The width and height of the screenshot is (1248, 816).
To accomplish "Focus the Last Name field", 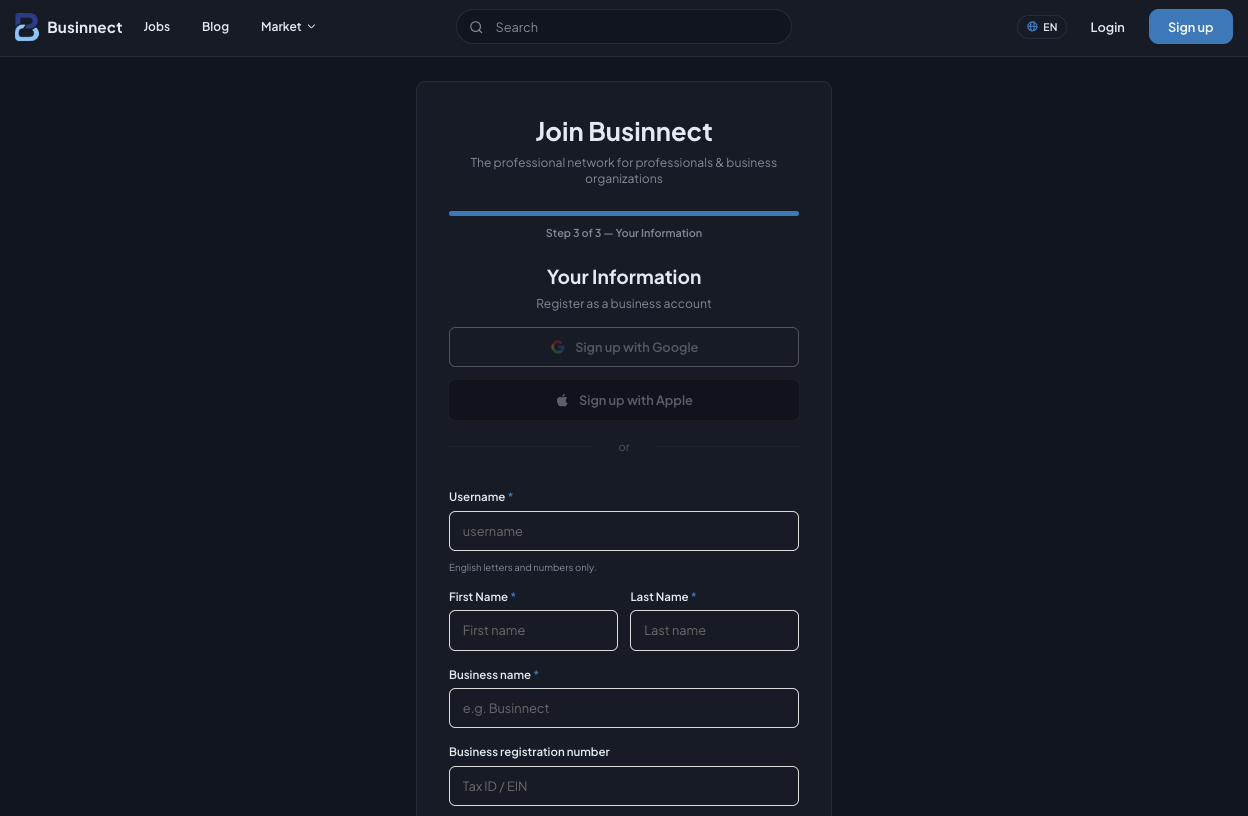I will click(x=714, y=630).
